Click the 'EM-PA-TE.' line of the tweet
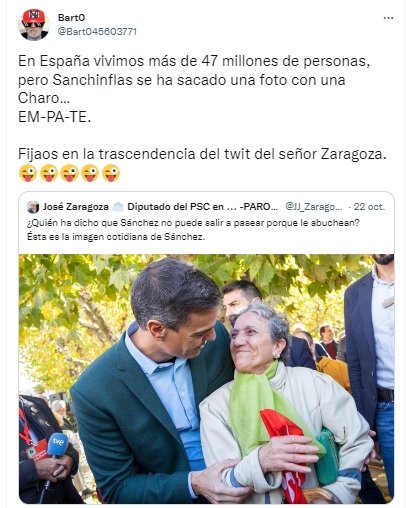The height and width of the screenshot is (508, 406). [x=54, y=117]
